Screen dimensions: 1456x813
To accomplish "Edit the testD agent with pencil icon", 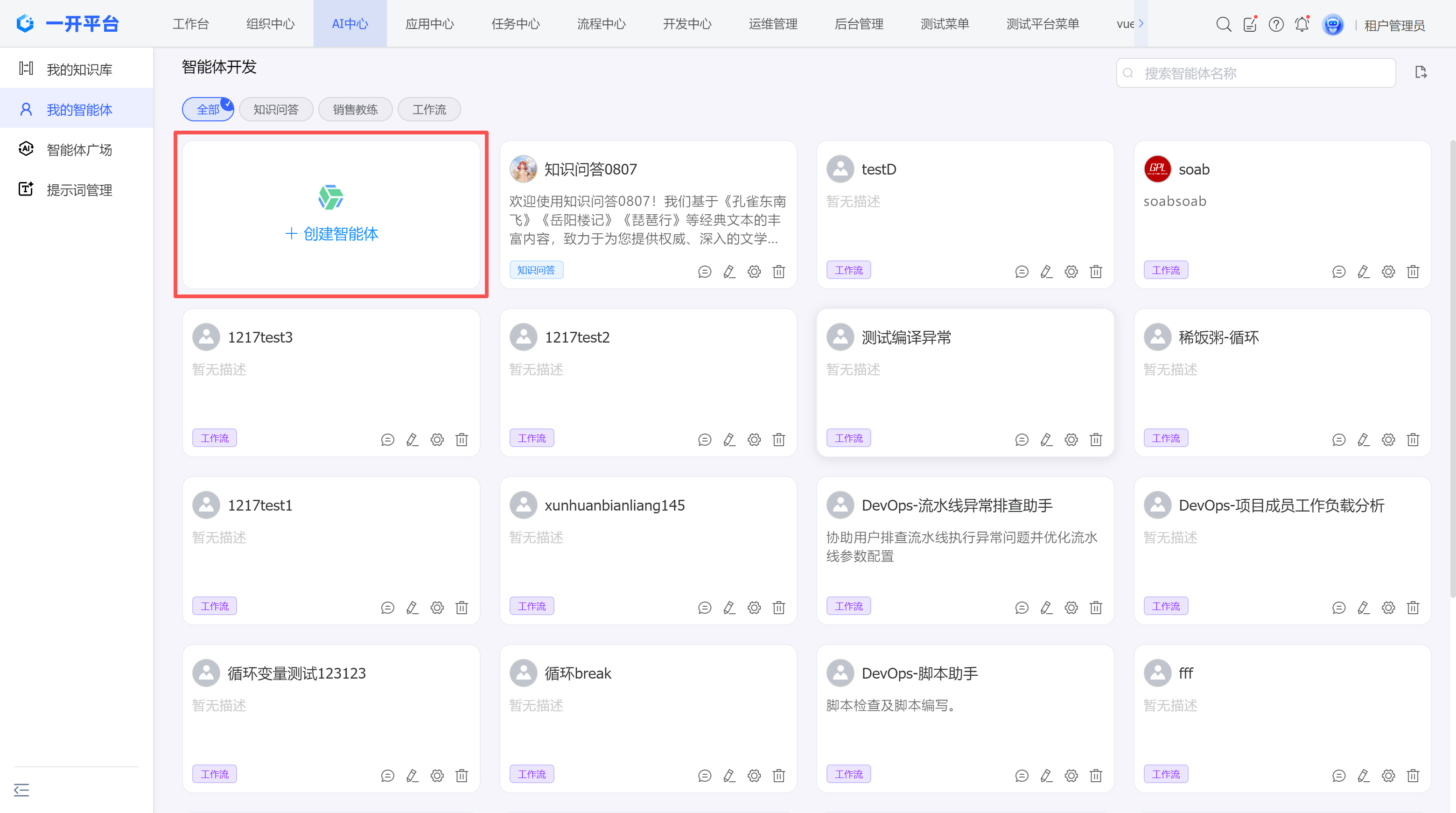I will click(x=1046, y=271).
